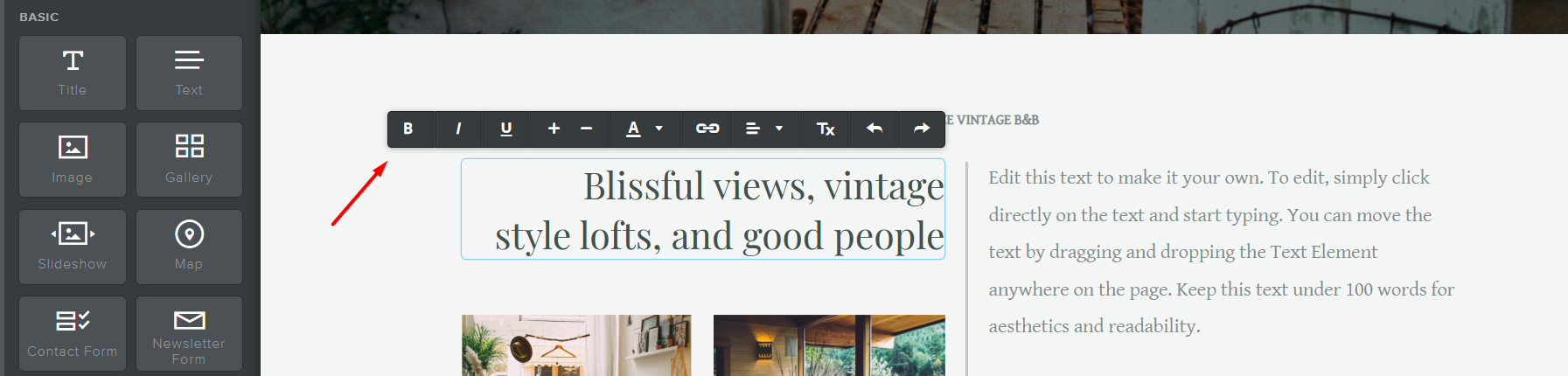Redo the last edit
Screen dimensions: 1568x376
[922, 129]
